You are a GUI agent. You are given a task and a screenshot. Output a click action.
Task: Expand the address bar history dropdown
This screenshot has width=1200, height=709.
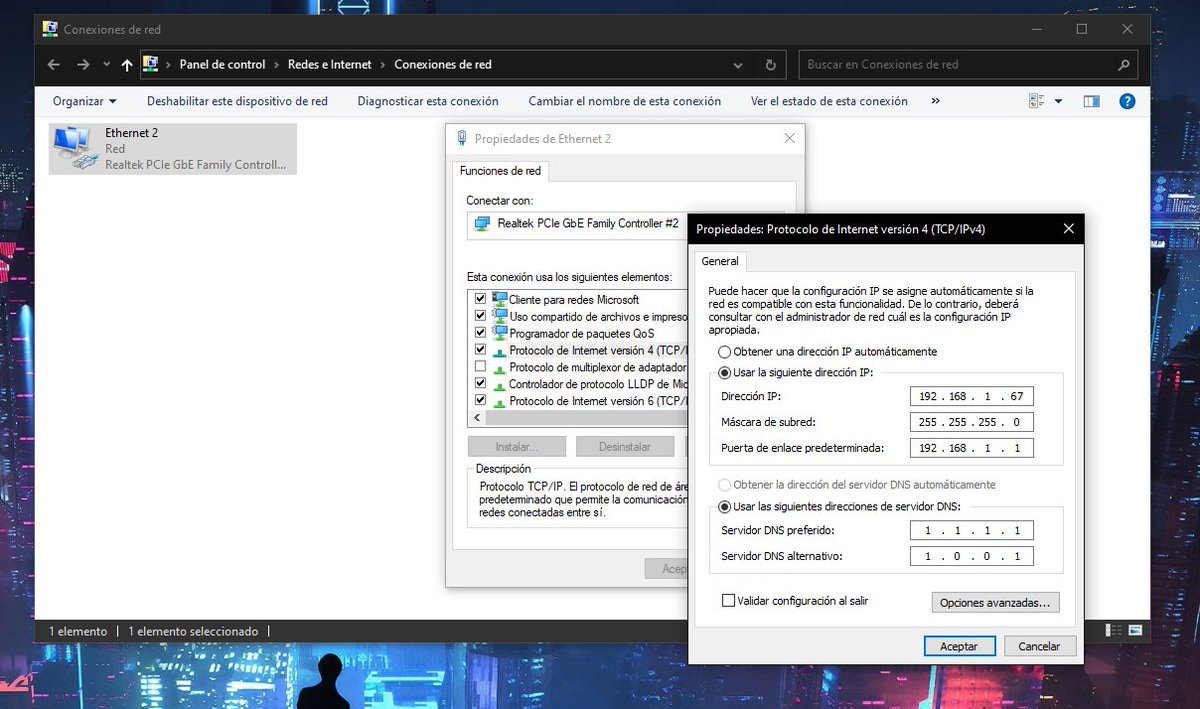coord(738,65)
